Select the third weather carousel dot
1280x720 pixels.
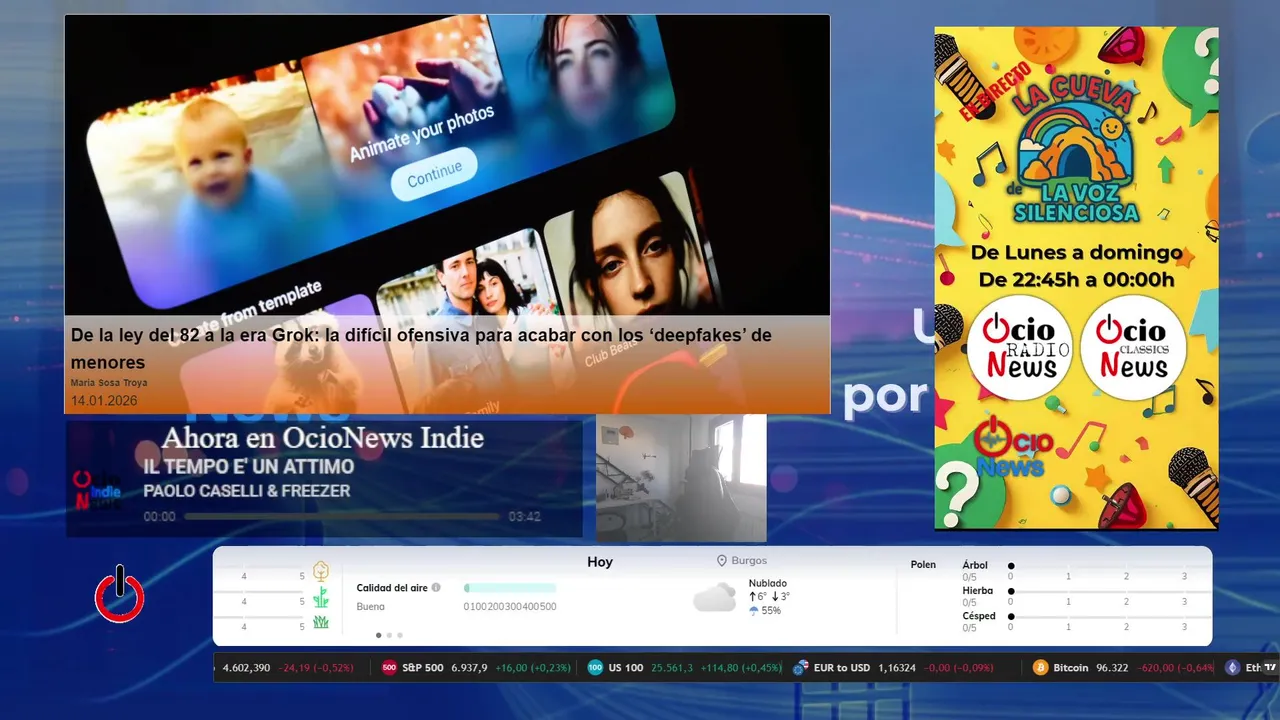coord(400,635)
